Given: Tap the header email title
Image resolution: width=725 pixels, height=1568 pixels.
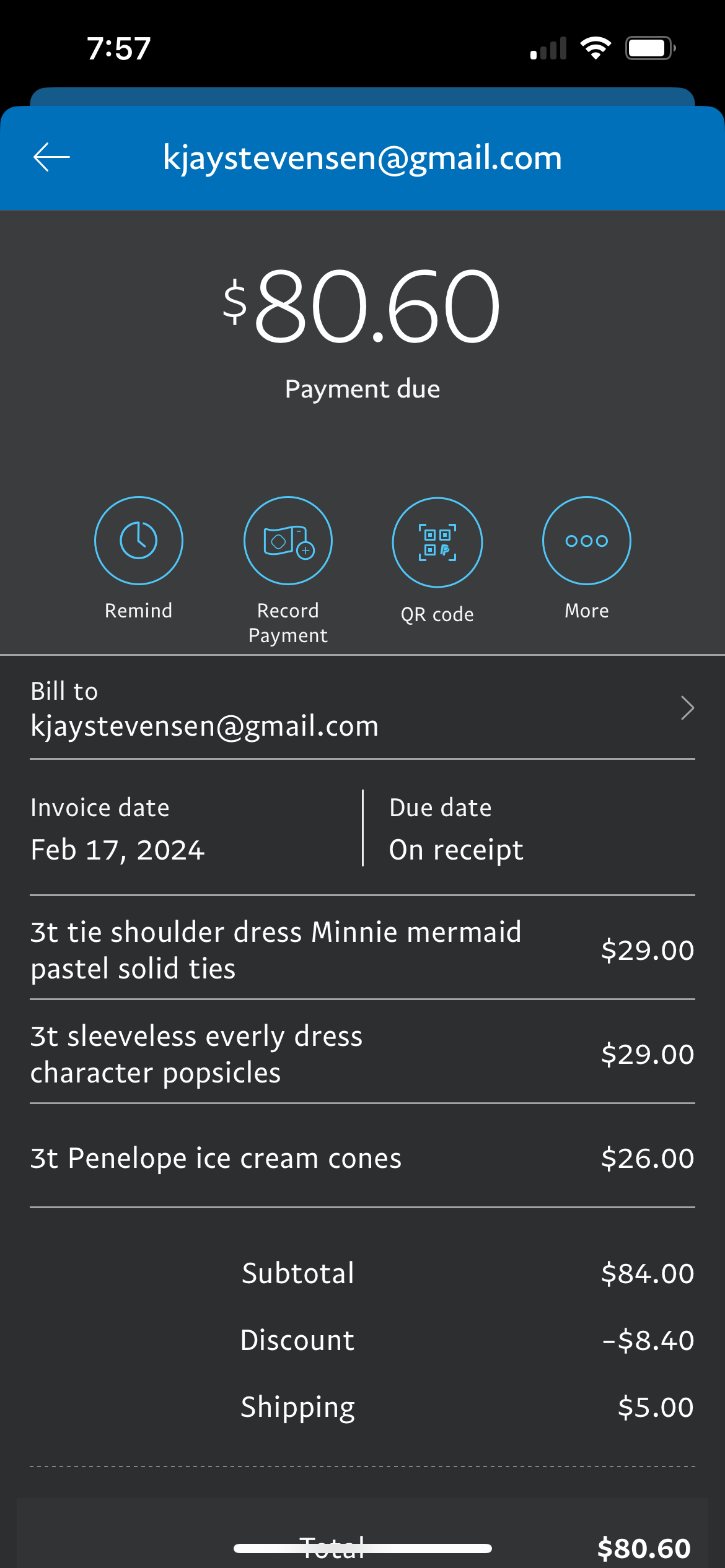Looking at the screenshot, I should (x=362, y=157).
